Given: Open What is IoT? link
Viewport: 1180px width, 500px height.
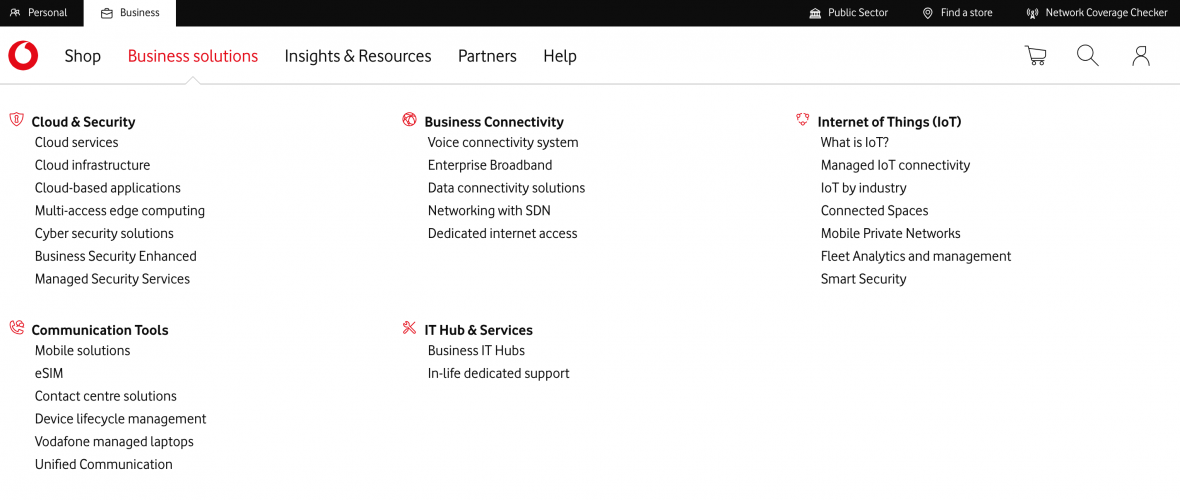Looking at the screenshot, I should click(855, 142).
